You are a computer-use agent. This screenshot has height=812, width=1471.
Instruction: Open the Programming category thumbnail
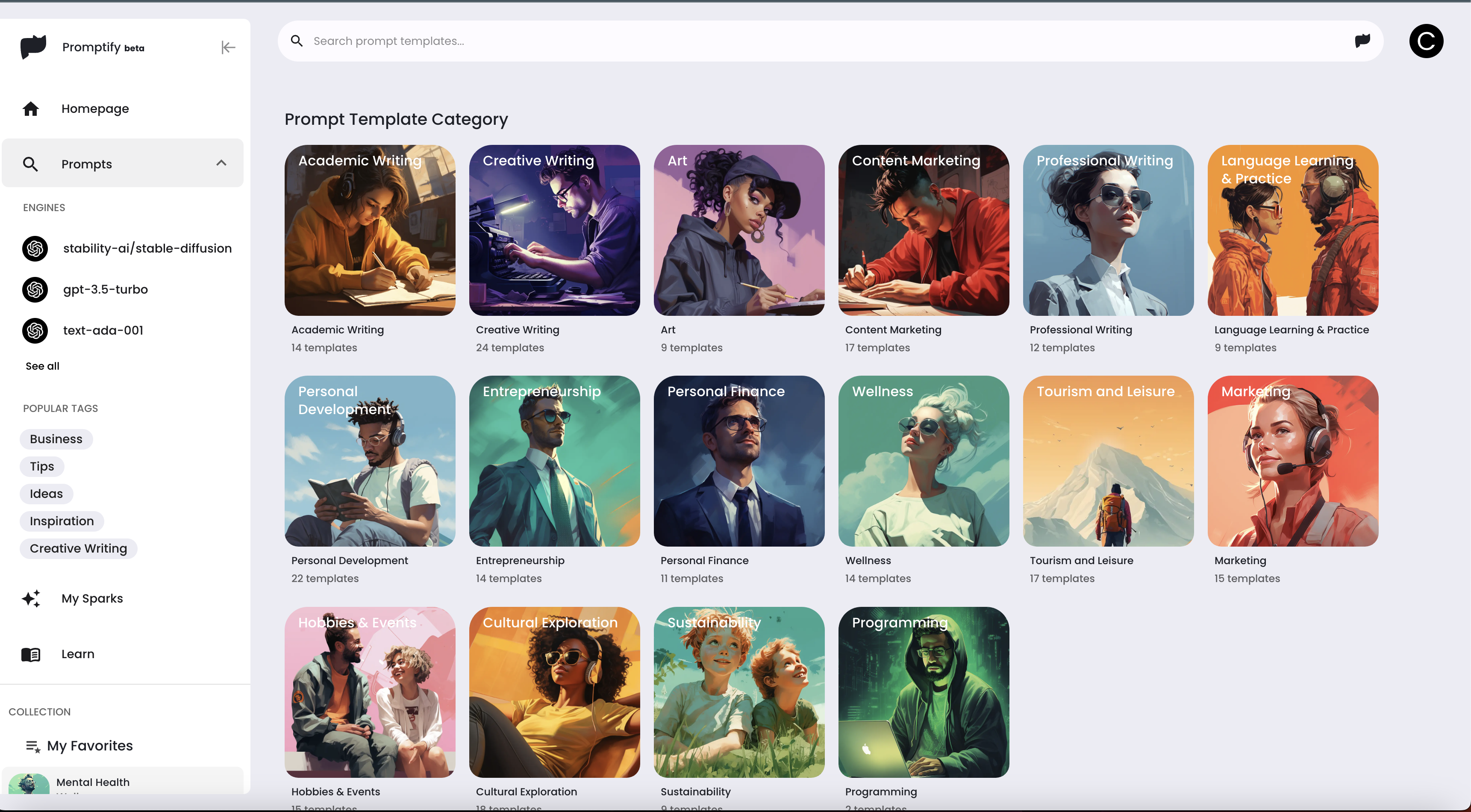coord(924,692)
